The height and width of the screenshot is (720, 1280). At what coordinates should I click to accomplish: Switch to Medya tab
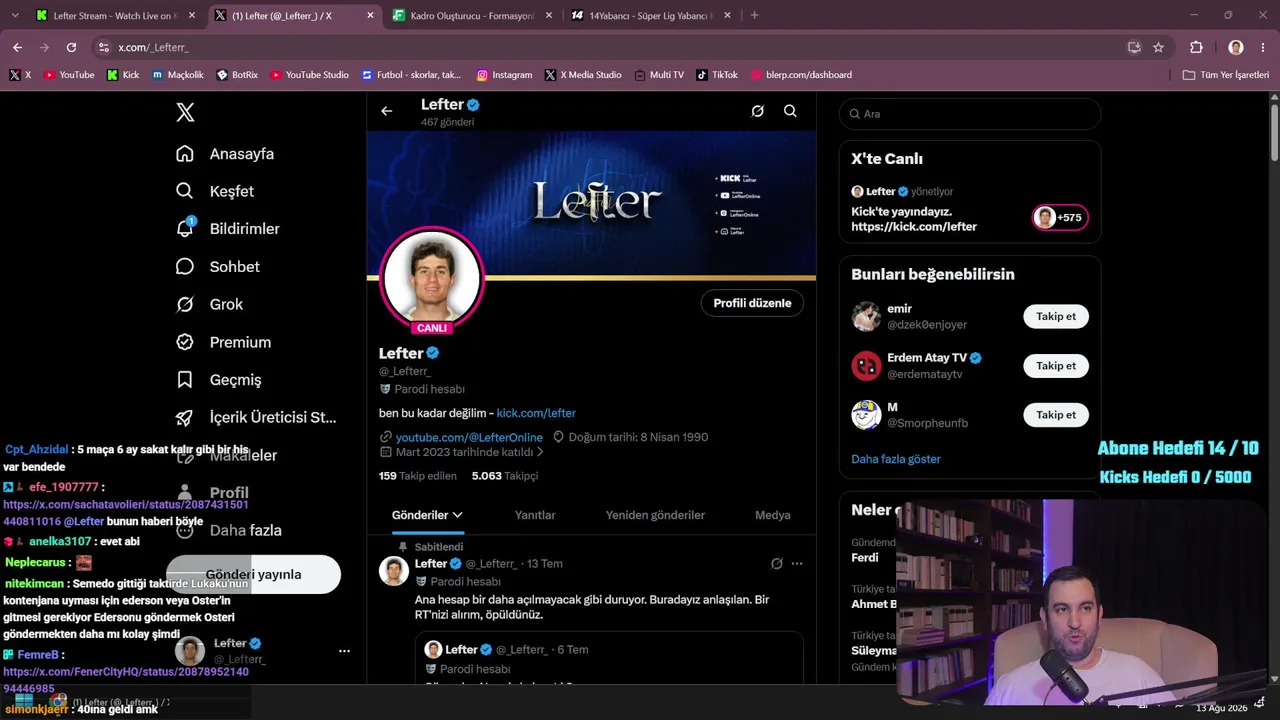pyautogui.click(x=773, y=515)
